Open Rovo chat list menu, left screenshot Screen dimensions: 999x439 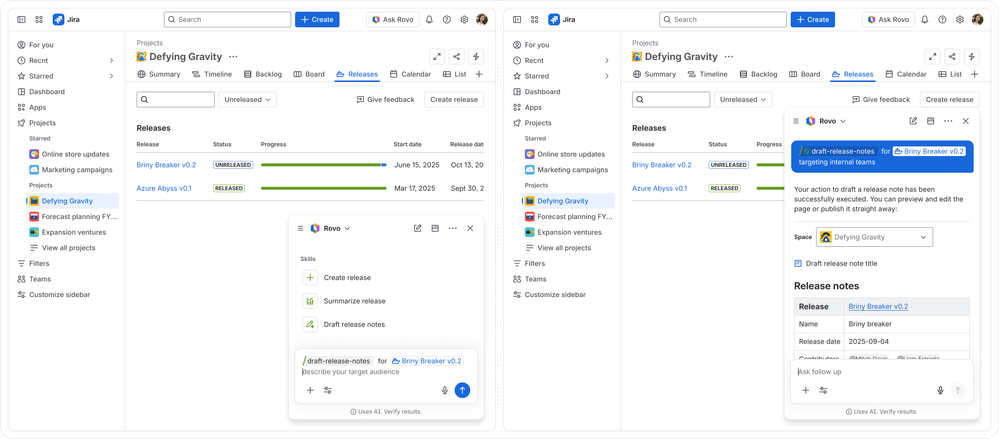click(x=300, y=228)
